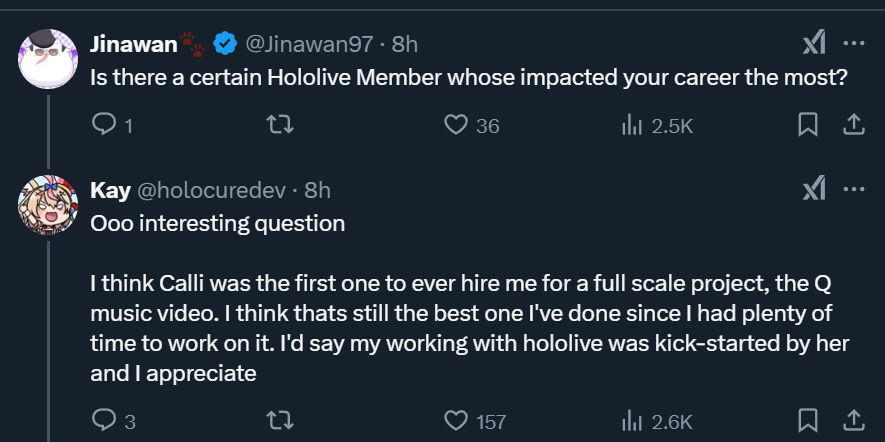Bookmark Jinawan's tweet

pyautogui.click(x=809, y=125)
